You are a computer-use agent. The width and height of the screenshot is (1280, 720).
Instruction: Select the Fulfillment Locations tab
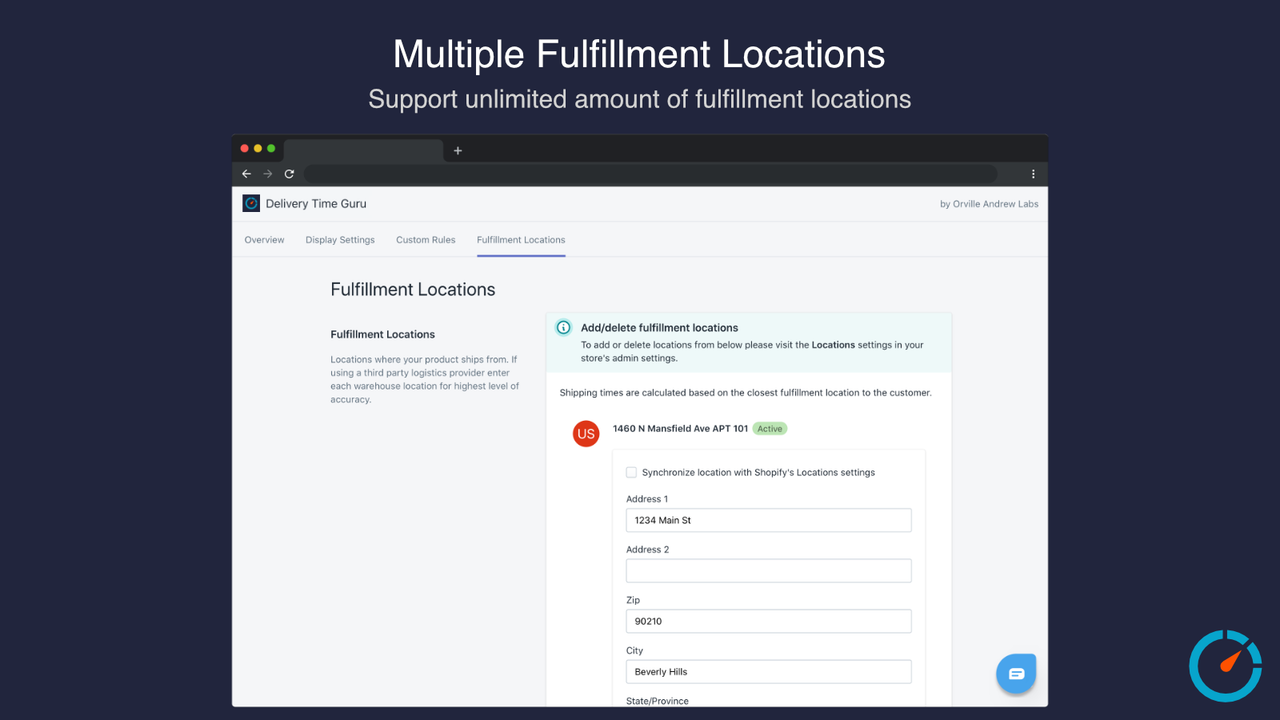point(520,240)
